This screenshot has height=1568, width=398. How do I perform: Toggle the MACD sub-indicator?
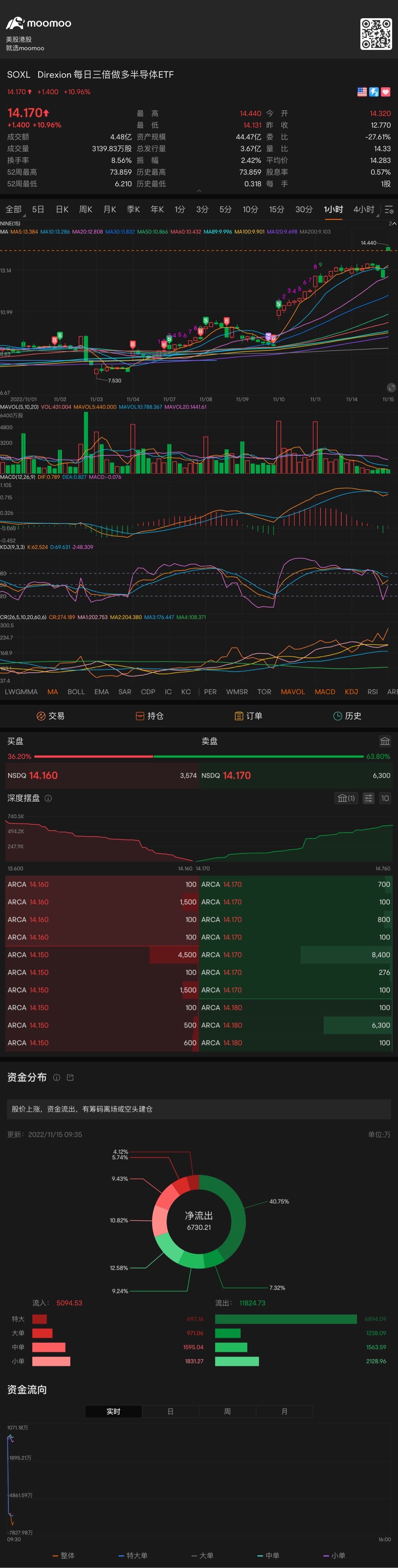[x=325, y=692]
